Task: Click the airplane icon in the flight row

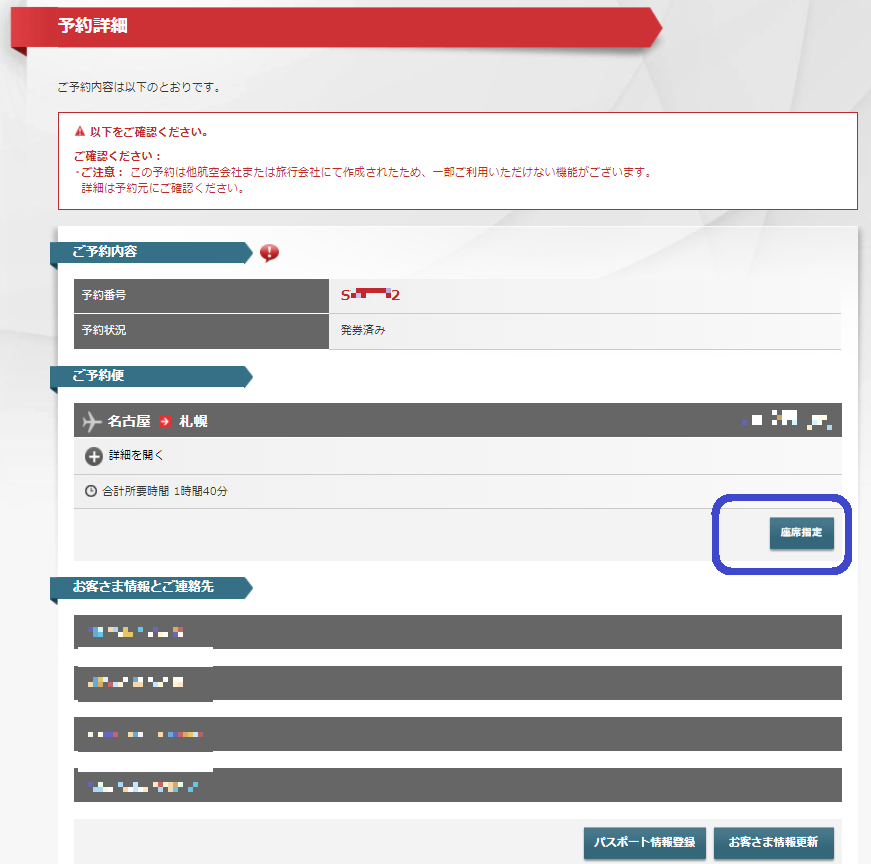Action: pyautogui.click(x=92, y=421)
